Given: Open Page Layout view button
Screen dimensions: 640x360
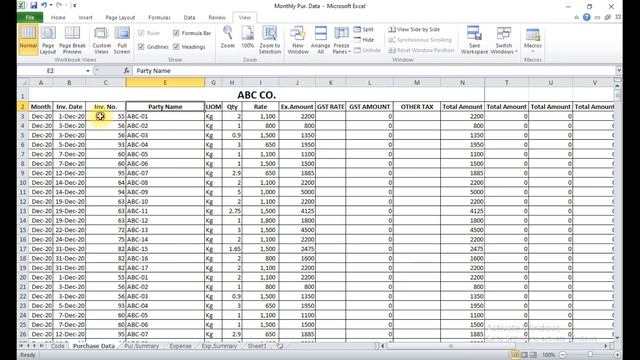Looking at the screenshot, I should (x=48, y=40).
